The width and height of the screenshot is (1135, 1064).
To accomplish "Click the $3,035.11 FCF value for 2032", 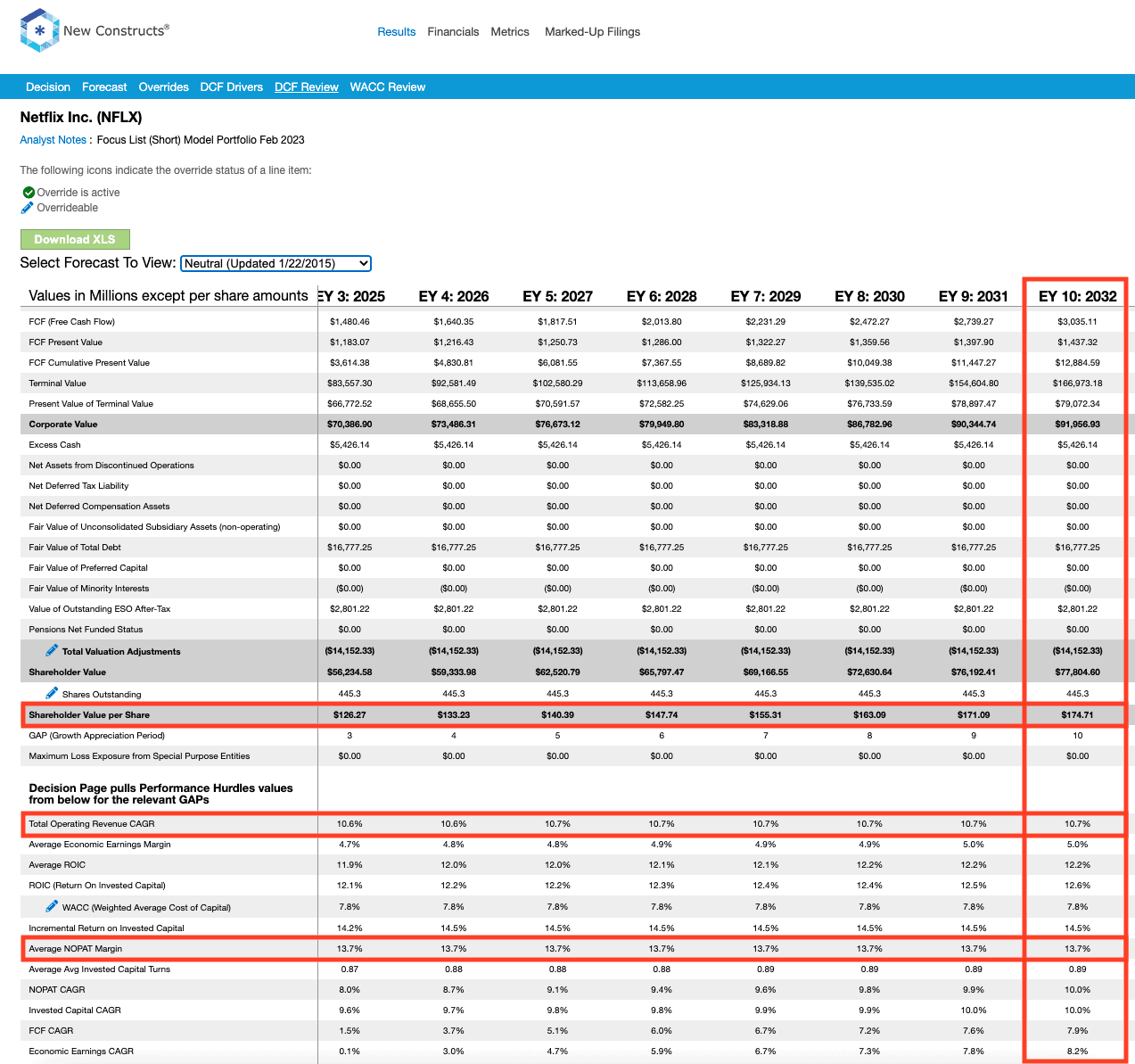I will (x=1078, y=322).
